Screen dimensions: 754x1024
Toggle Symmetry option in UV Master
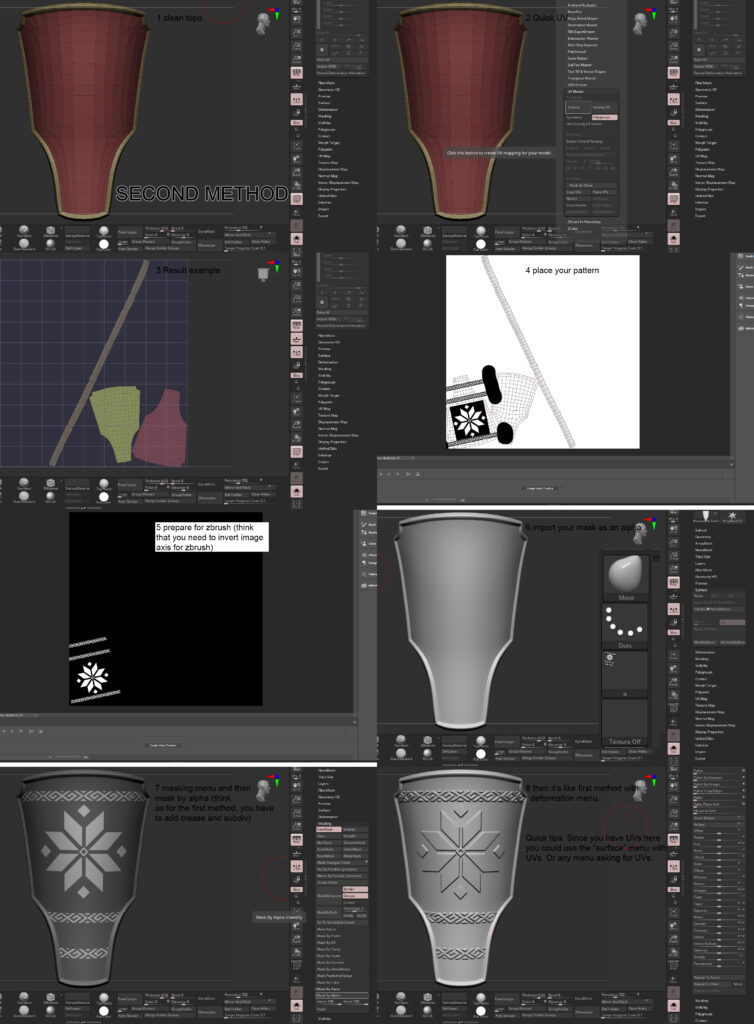coord(578,118)
